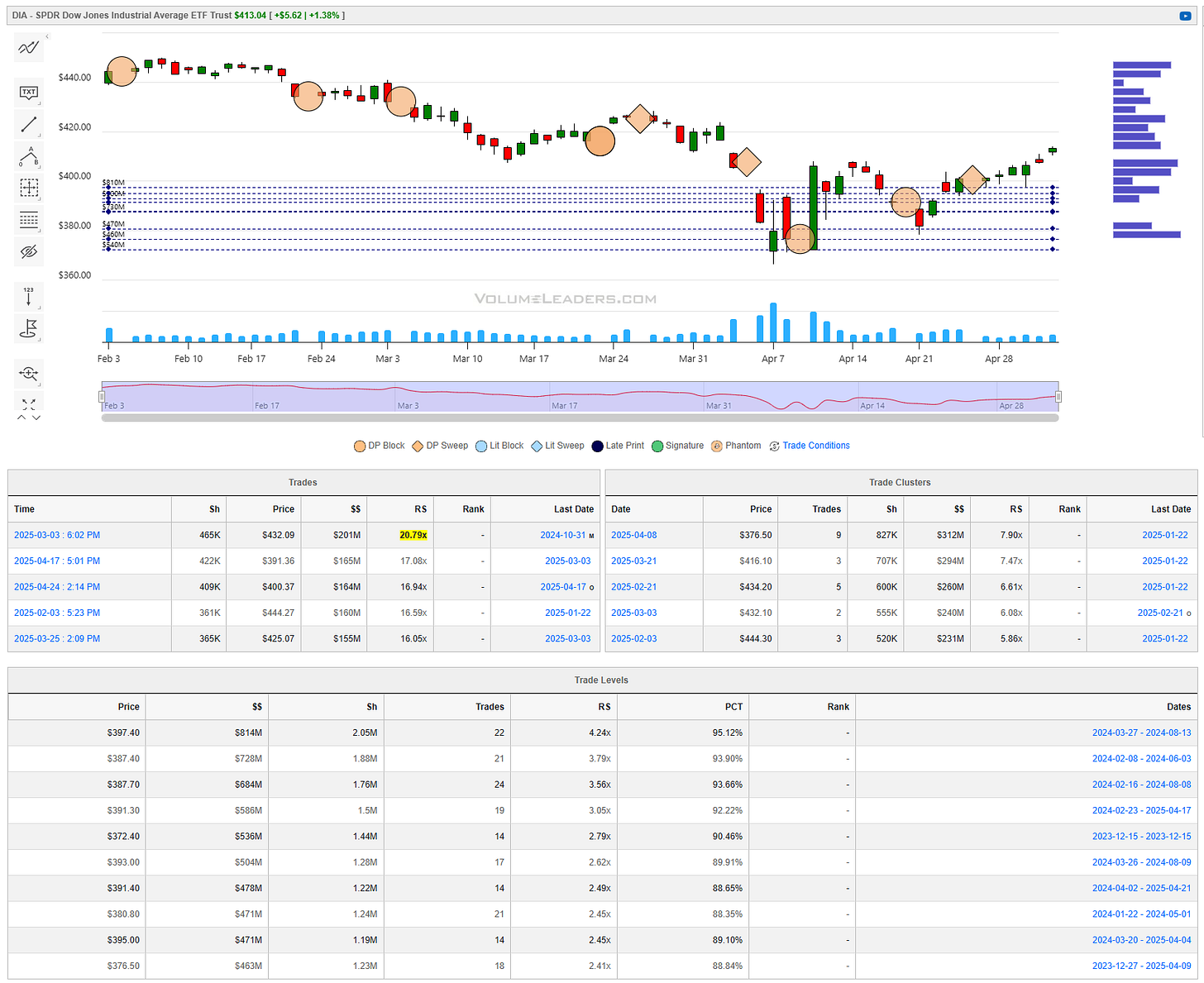The image size is (1204, 983).
Task: Click the DP Sweep diamond near the $405 level
Action: (747, 162)
